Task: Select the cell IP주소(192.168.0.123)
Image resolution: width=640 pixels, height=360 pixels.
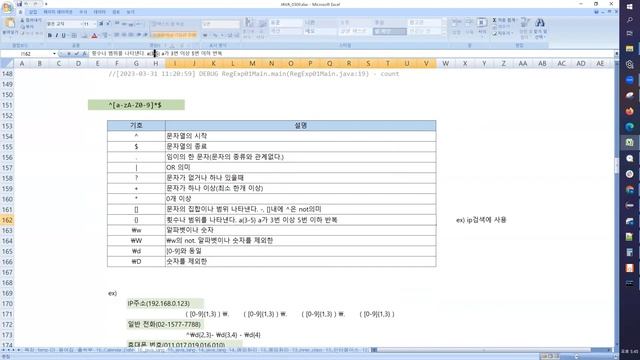Action: tap(165, 304)
